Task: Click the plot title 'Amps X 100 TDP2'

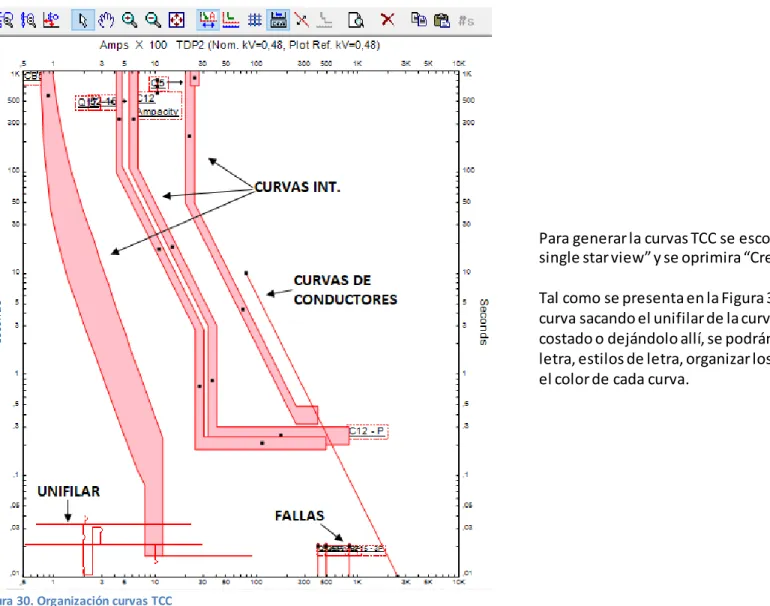Action: tap(240, 45)
